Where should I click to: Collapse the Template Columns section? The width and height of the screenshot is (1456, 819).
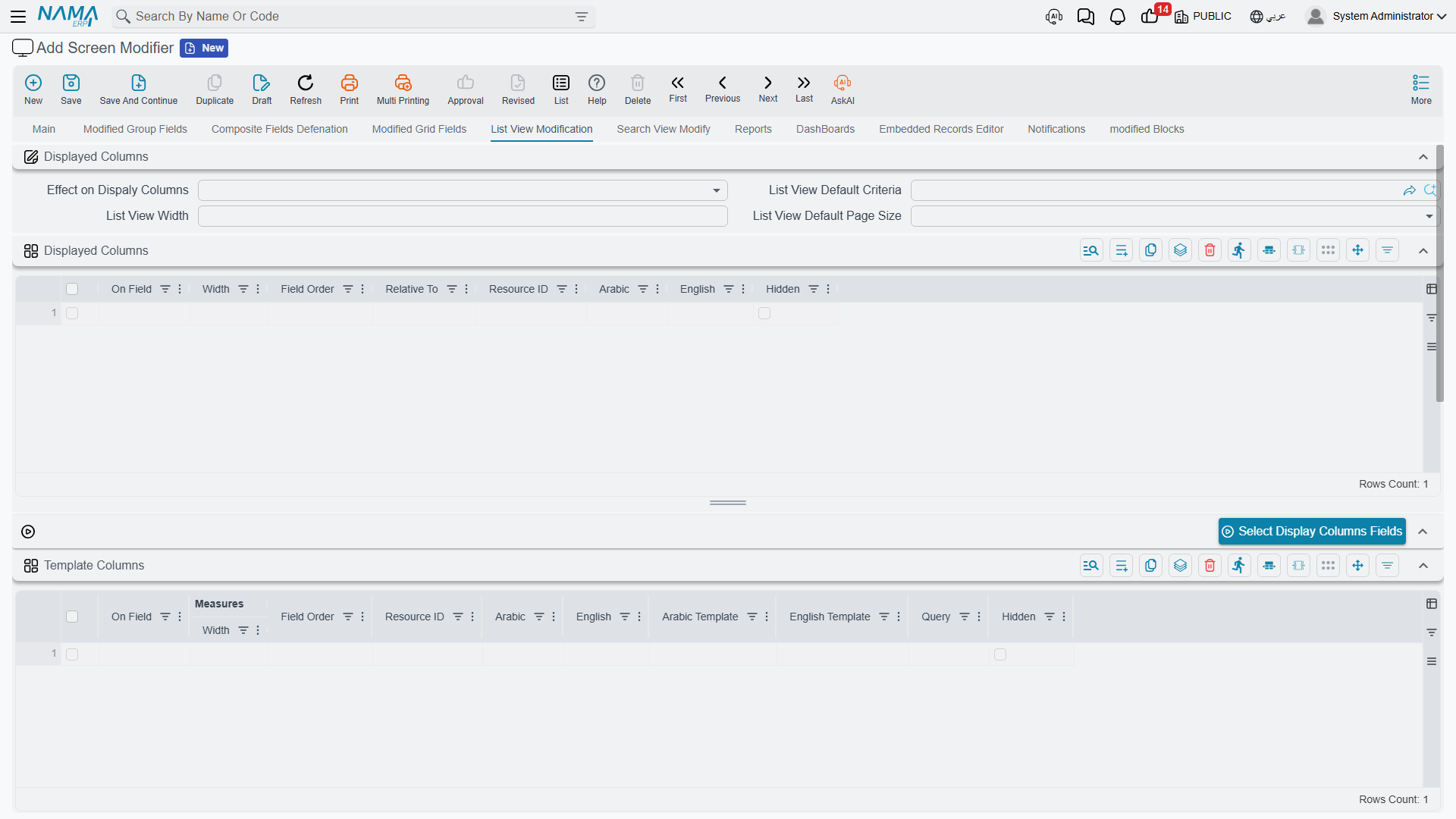coord(1423,566)
